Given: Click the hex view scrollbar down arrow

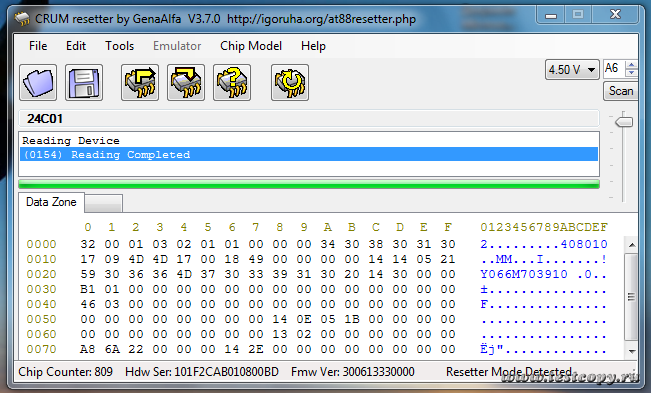Looking at the screenshot, I should pos(631,352).
